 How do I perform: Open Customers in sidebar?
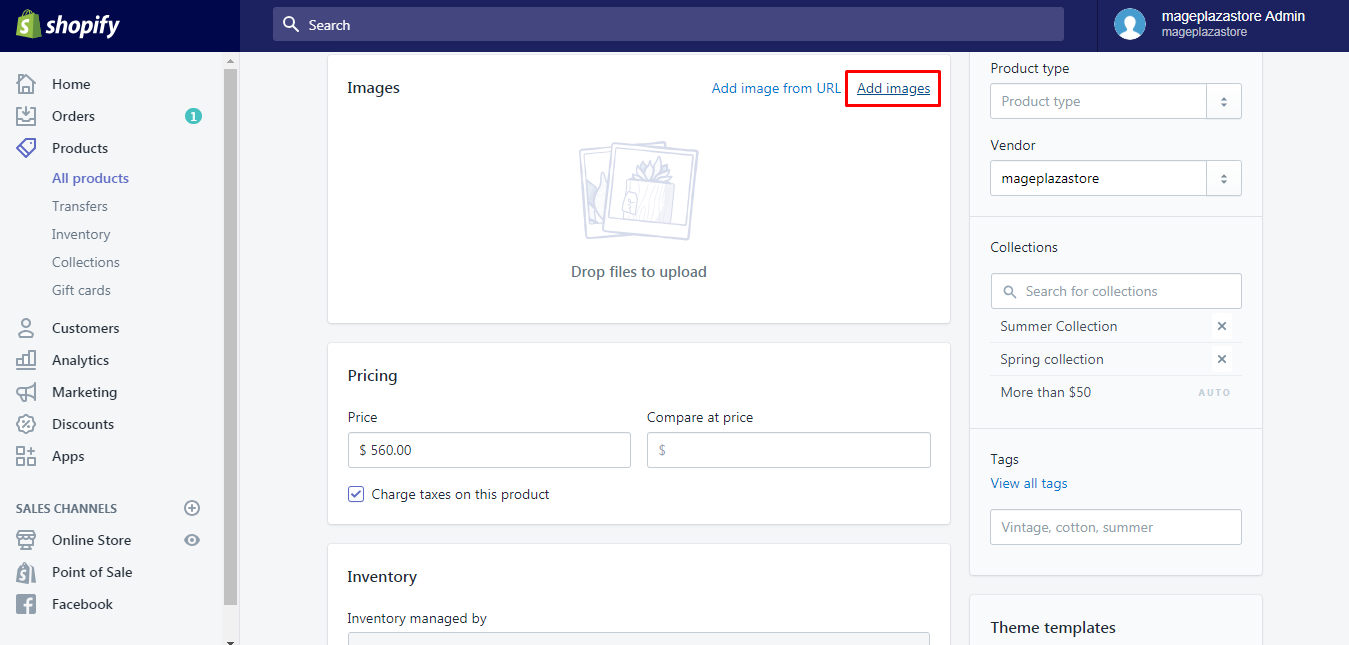[x=85, y=328]
